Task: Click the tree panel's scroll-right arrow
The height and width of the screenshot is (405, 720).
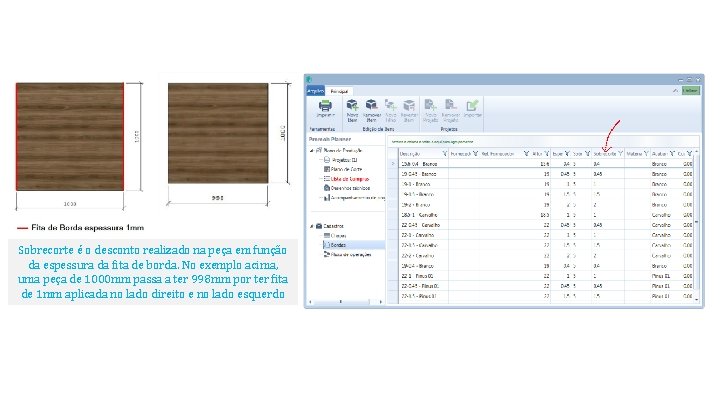Action: click(381, 302)
